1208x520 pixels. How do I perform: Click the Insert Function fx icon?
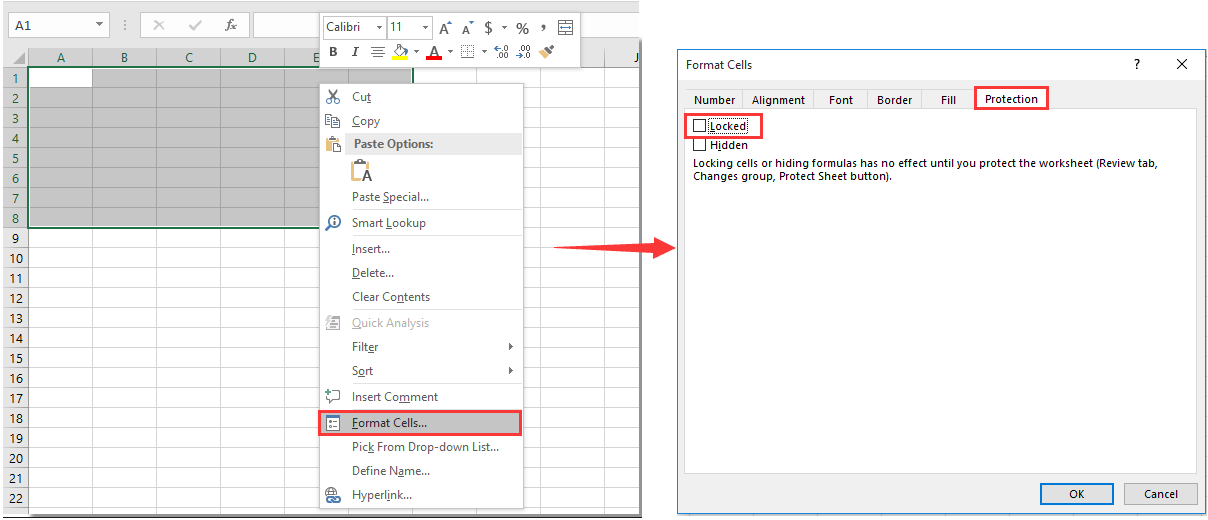pyautogui.click(x=231, y=25)
